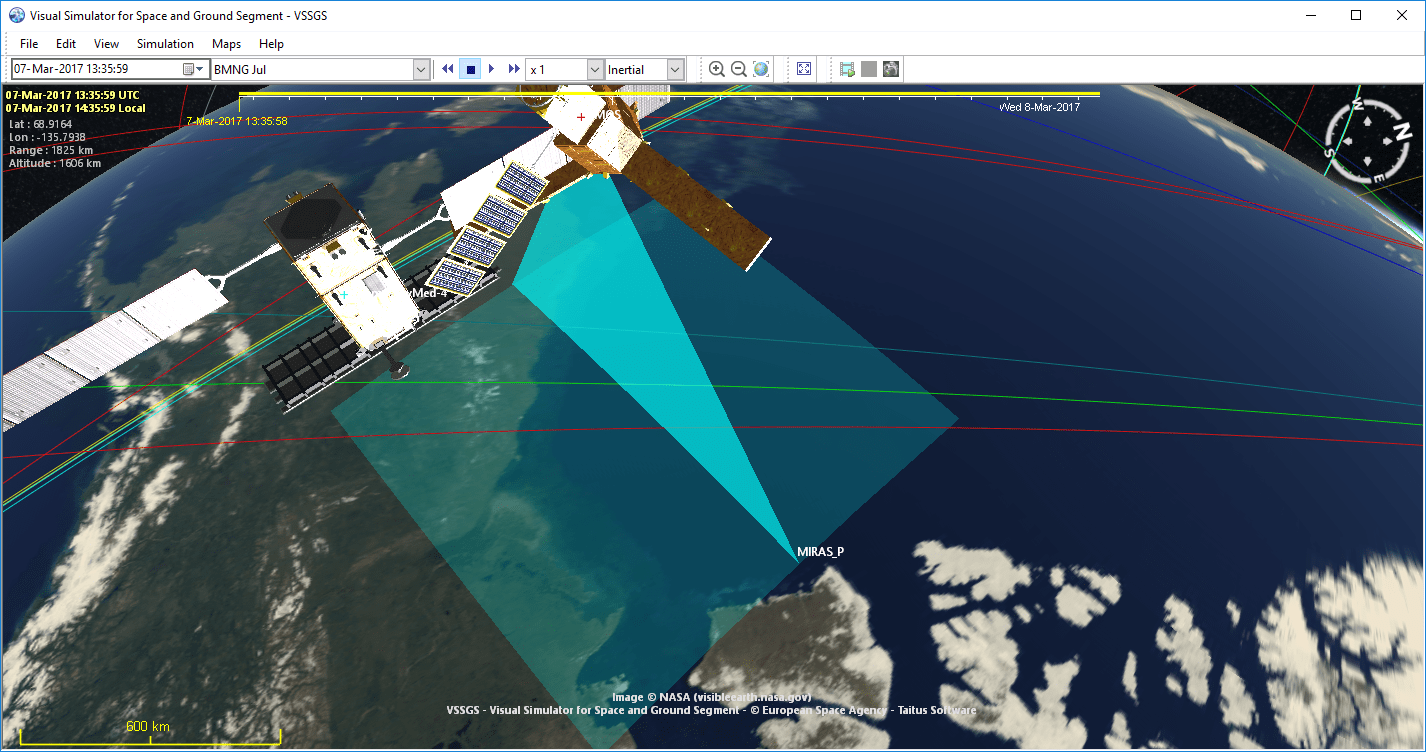Screen dimensions: 1426x752
Task: Open the View menu
Action: point(106,44)
